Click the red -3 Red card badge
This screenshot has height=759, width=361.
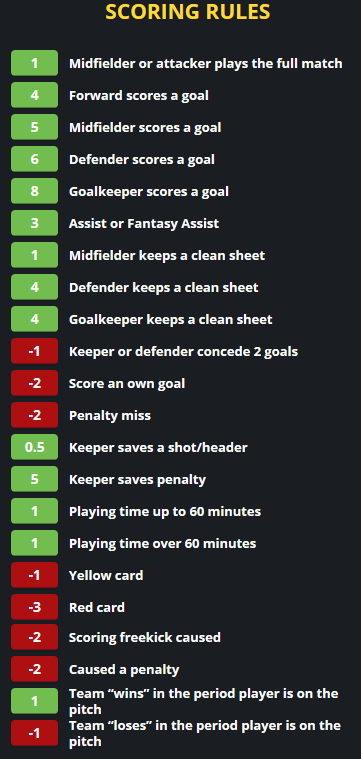click(34, 607)
